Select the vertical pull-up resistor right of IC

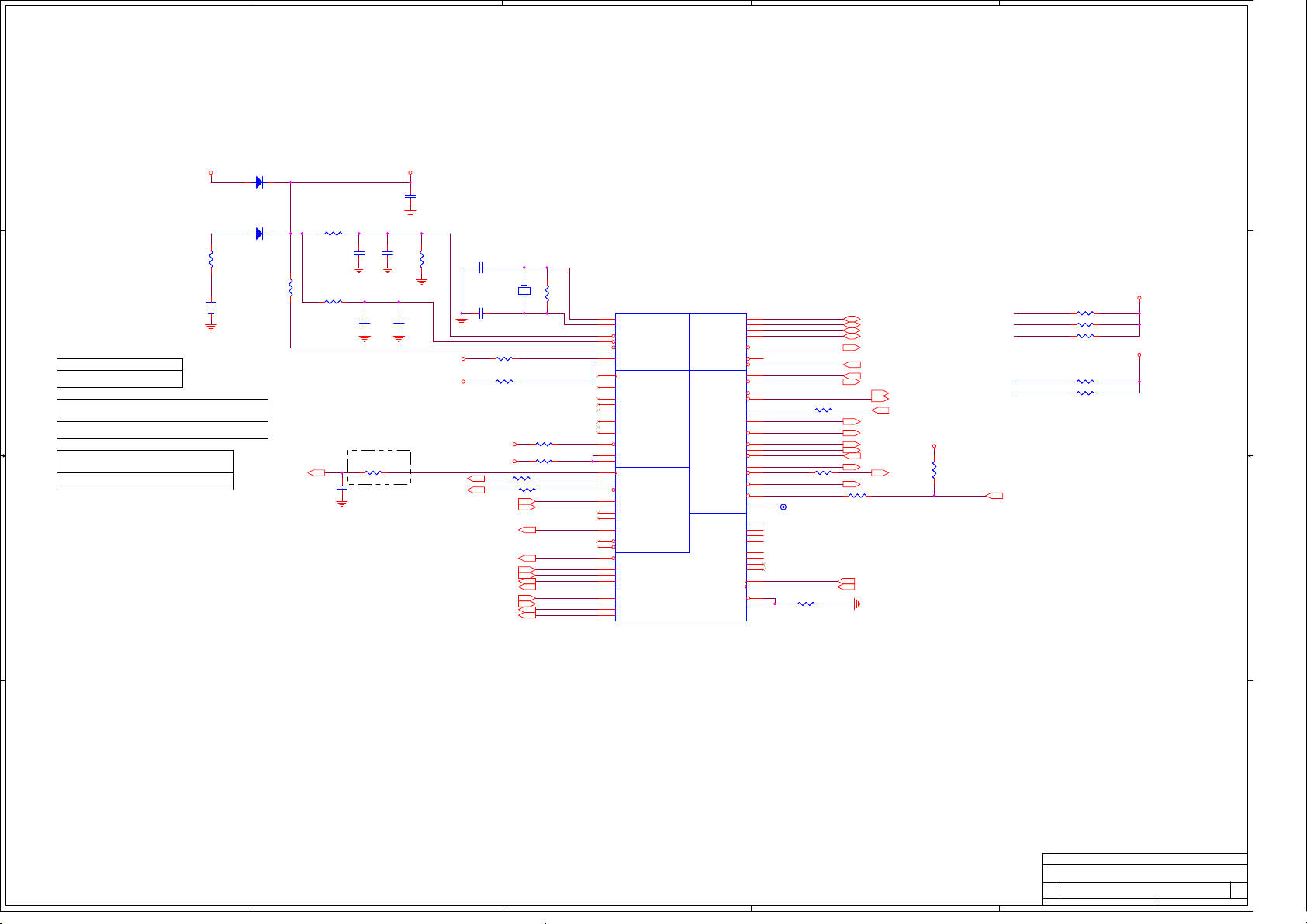(x=934, y=470)
